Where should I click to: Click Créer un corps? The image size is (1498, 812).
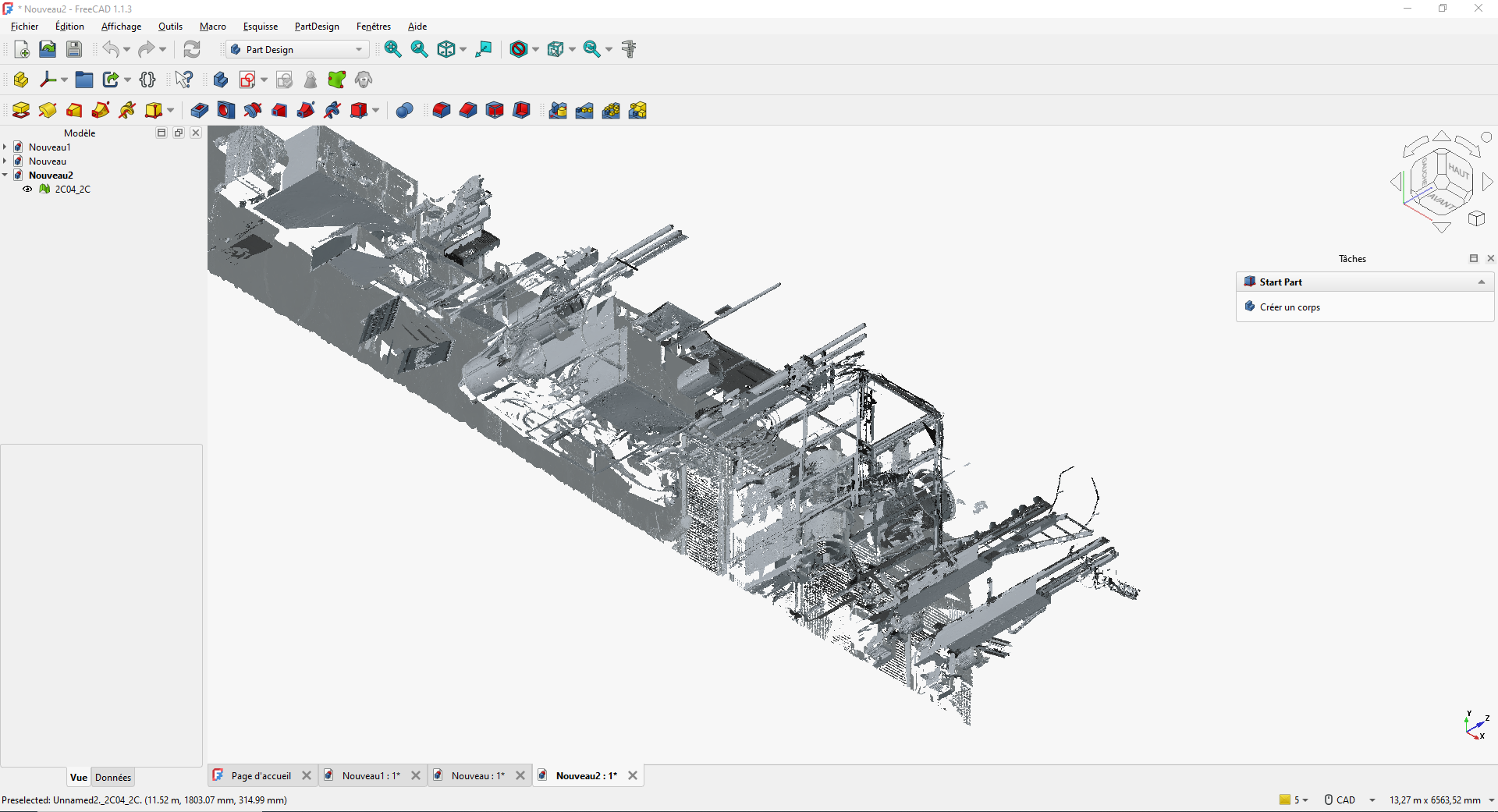point(1290,307)
